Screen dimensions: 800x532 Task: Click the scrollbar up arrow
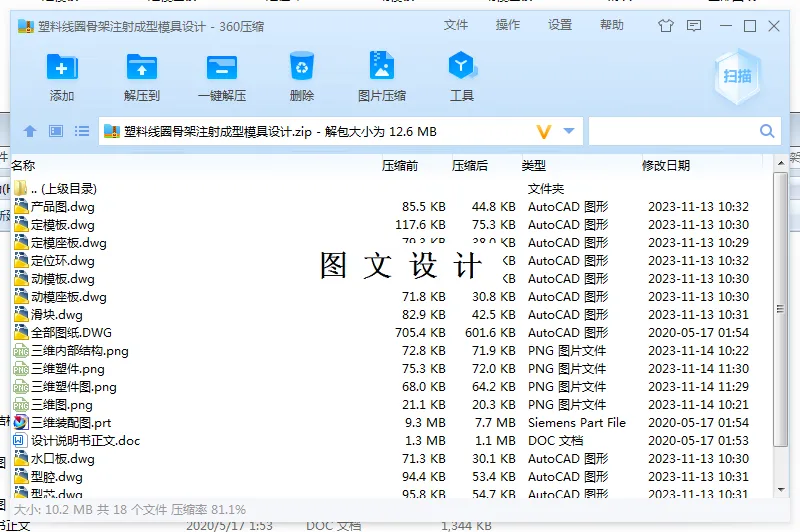coord(781,163)
